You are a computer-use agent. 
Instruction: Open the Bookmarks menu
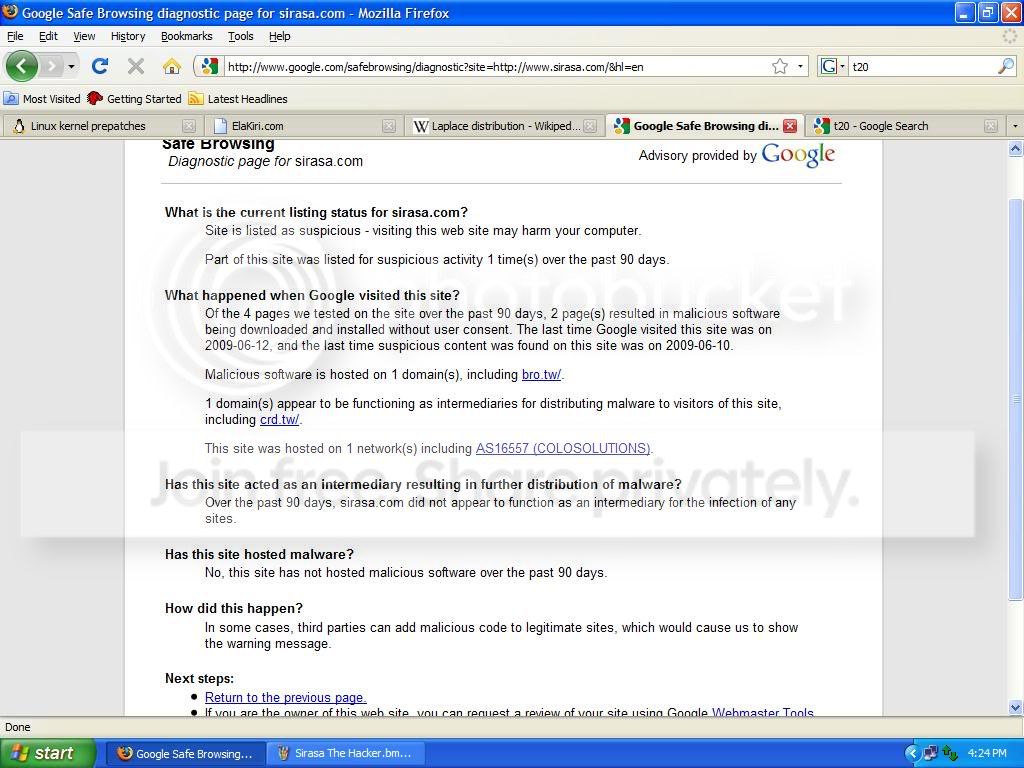click(x=187, y=36)
